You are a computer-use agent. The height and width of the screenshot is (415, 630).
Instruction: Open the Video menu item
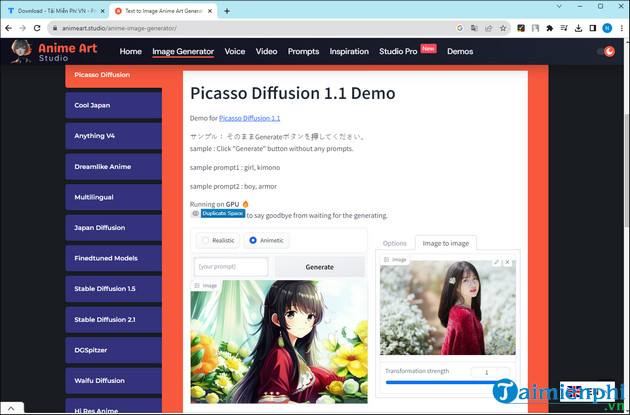coord(266,51)
